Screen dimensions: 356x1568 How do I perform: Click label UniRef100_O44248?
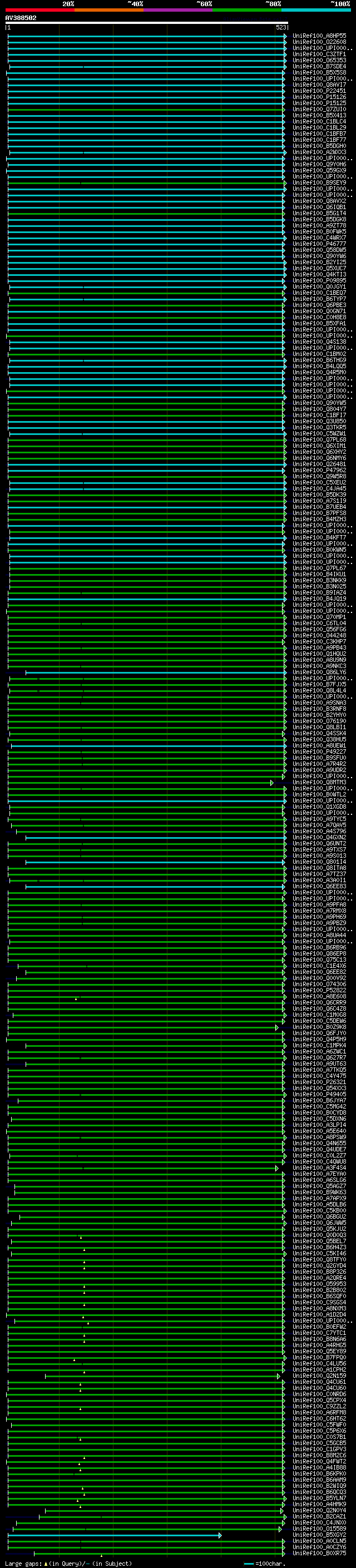(319, 635)
